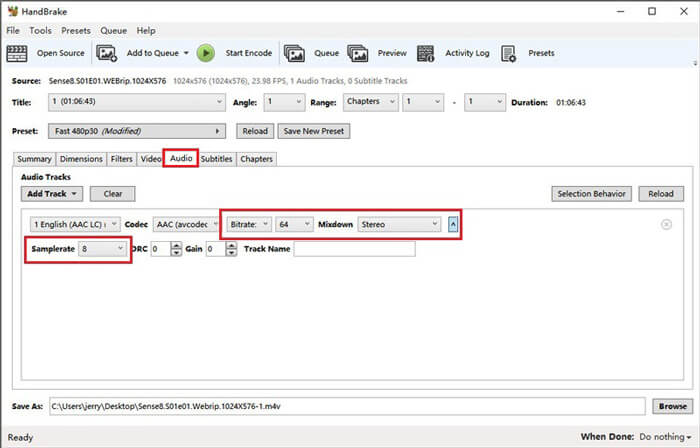Switch to the Summary tab

coord(34,159)
